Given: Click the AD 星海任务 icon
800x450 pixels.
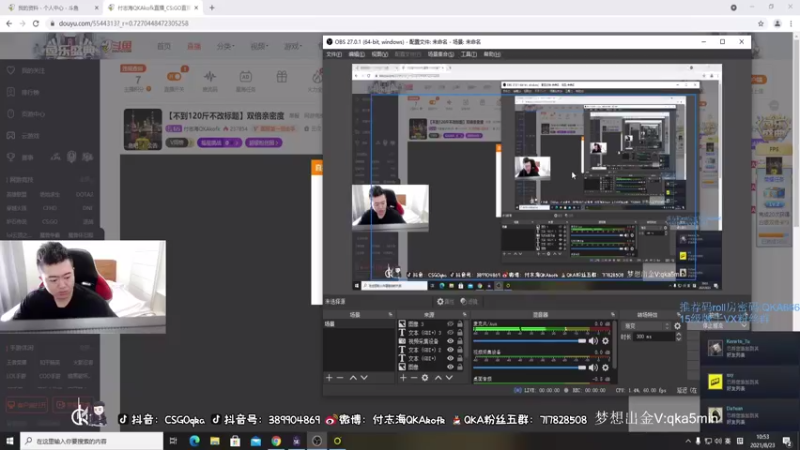Looking at the screenshot, I should [245, 77].
